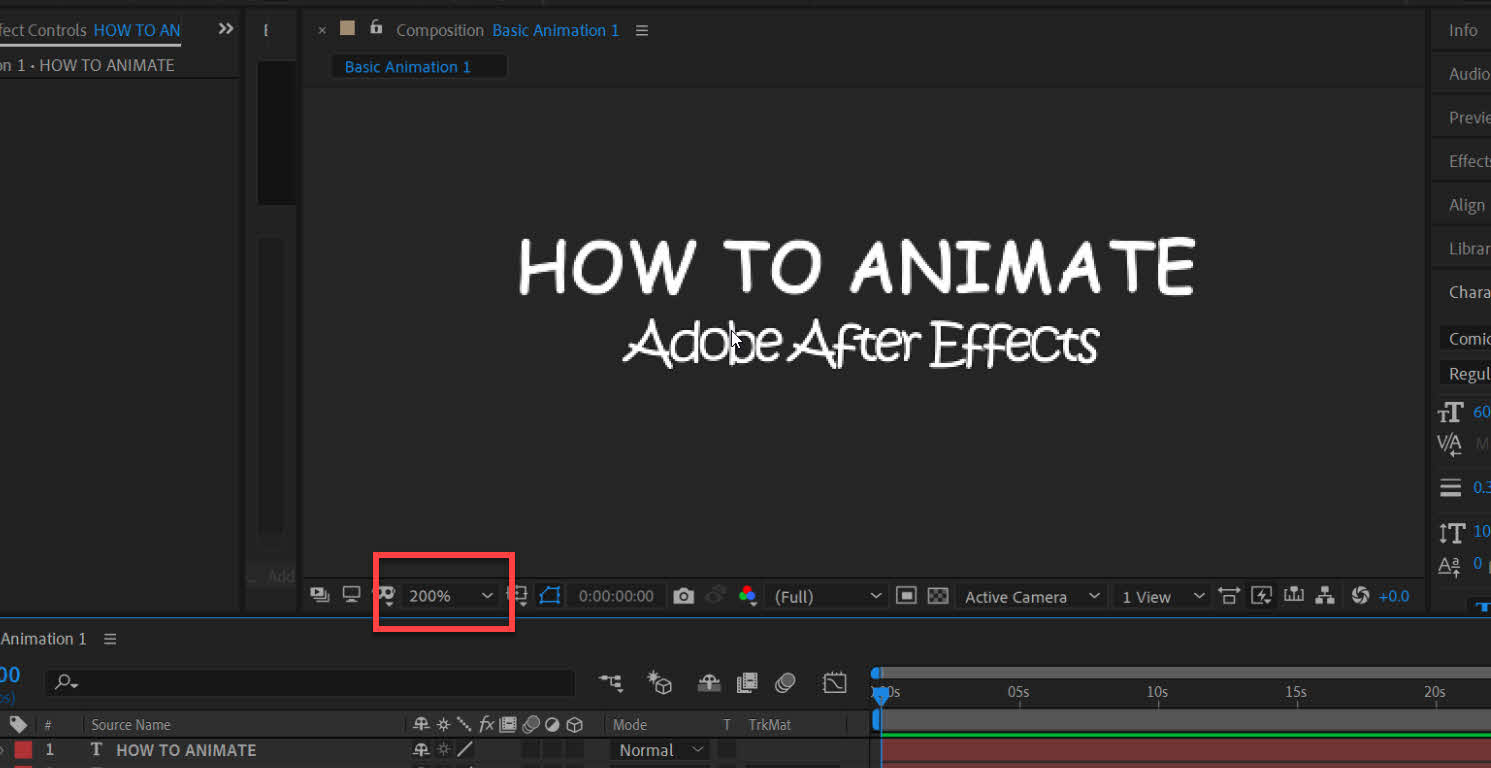This screenshot has width=1491, height=768.
Task: Open grid and guide options
Action: [x=518, y=596]
